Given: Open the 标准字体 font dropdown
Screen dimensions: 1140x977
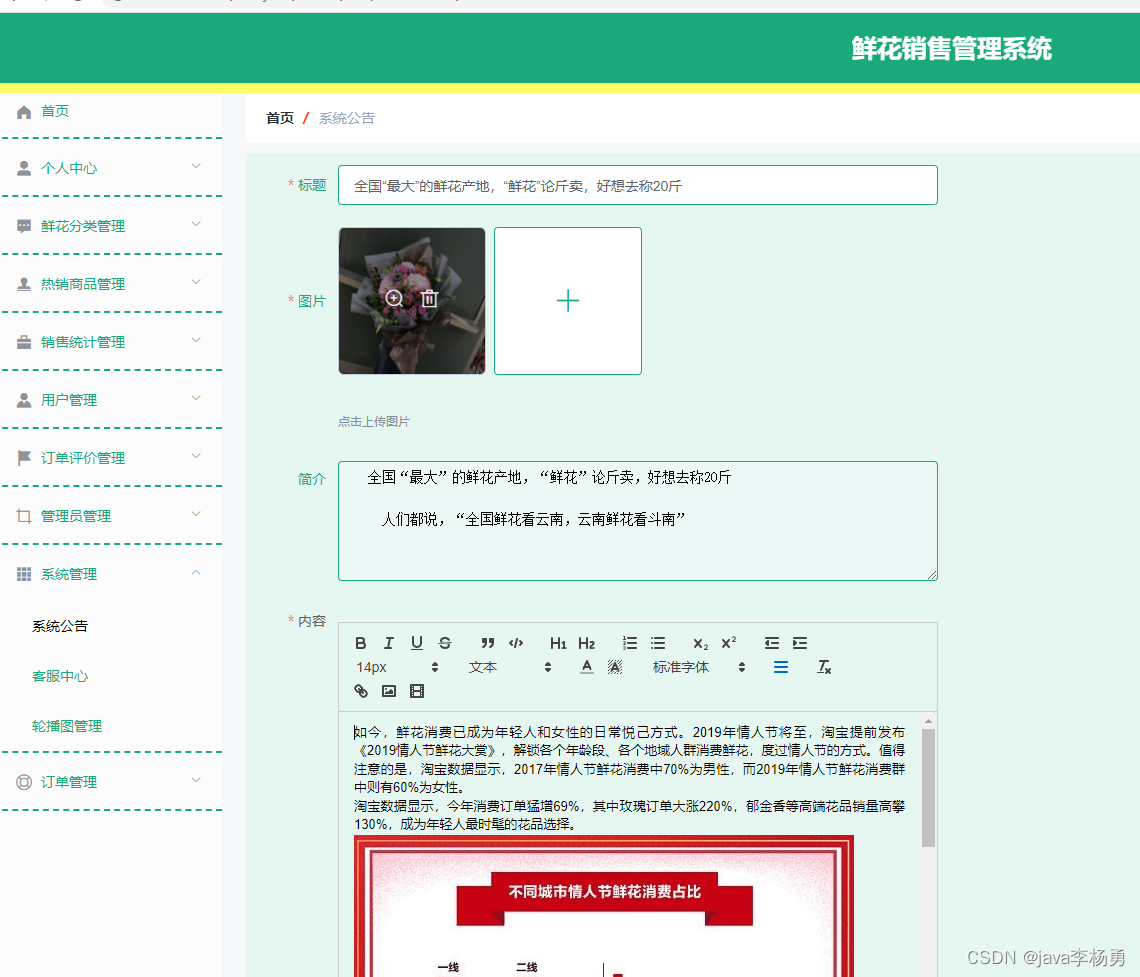Looking at the screenshot, I should 699,667.
